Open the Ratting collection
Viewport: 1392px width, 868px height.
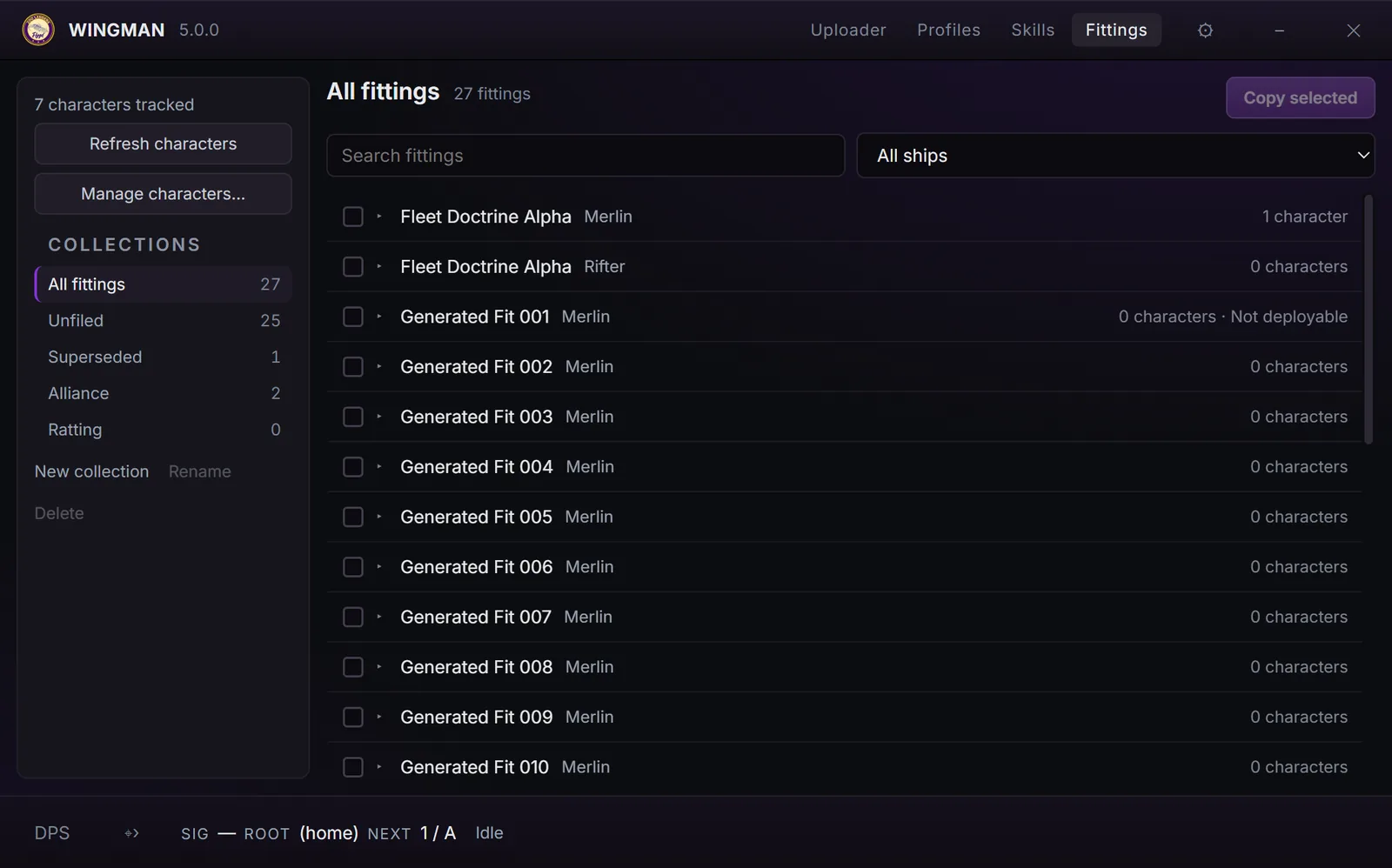(163, 430)
